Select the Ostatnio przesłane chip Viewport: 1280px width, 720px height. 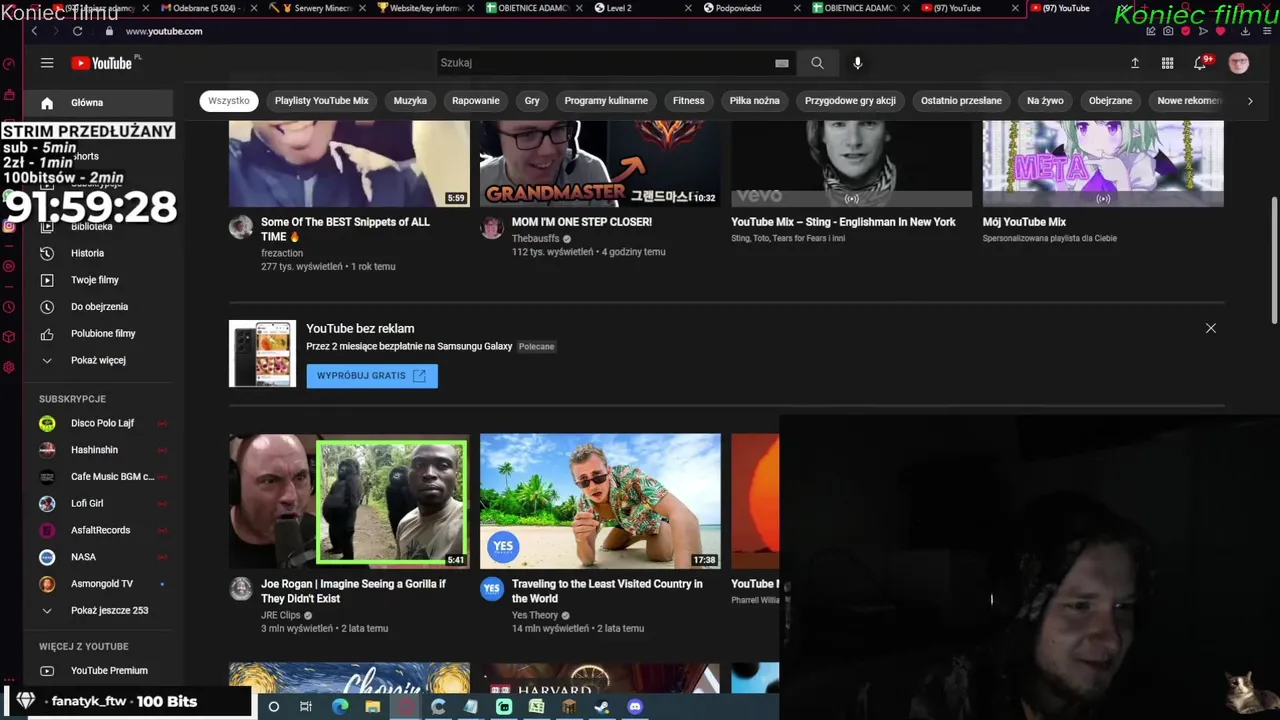961,101
